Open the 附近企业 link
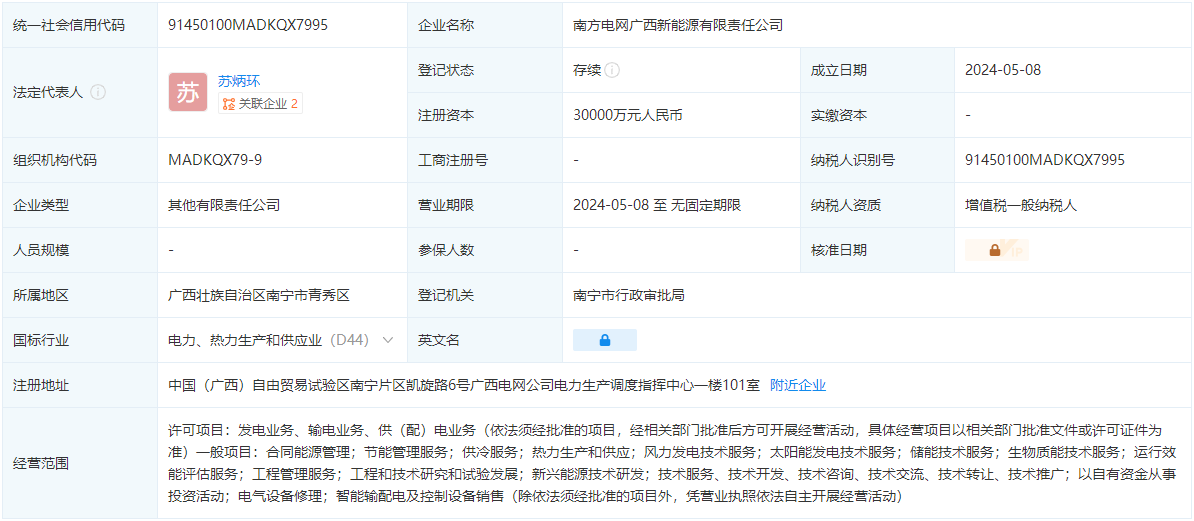Viewport: 1194px width, 521px height. tap(797, 385)
